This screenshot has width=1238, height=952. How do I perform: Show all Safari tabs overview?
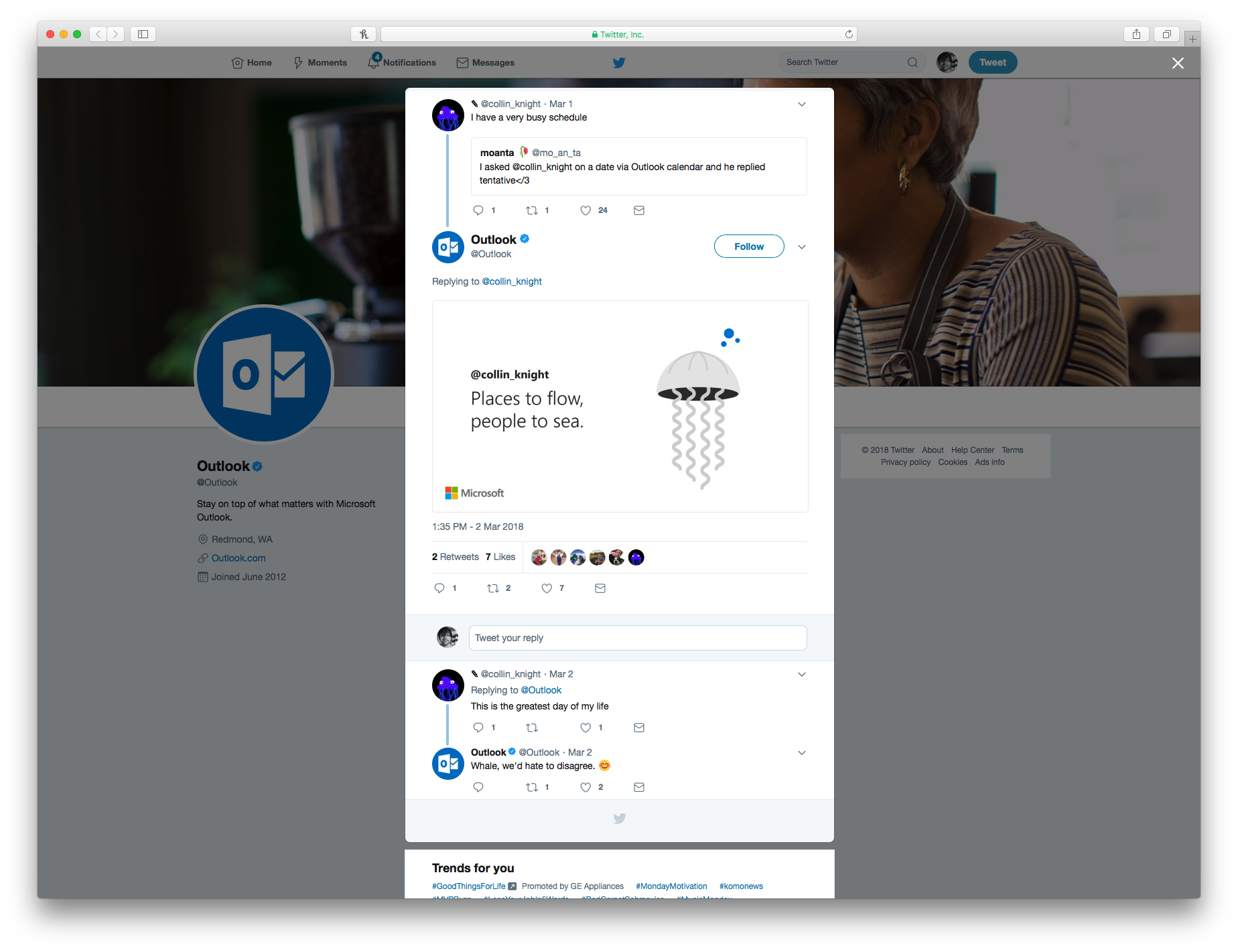(1167, 34)
